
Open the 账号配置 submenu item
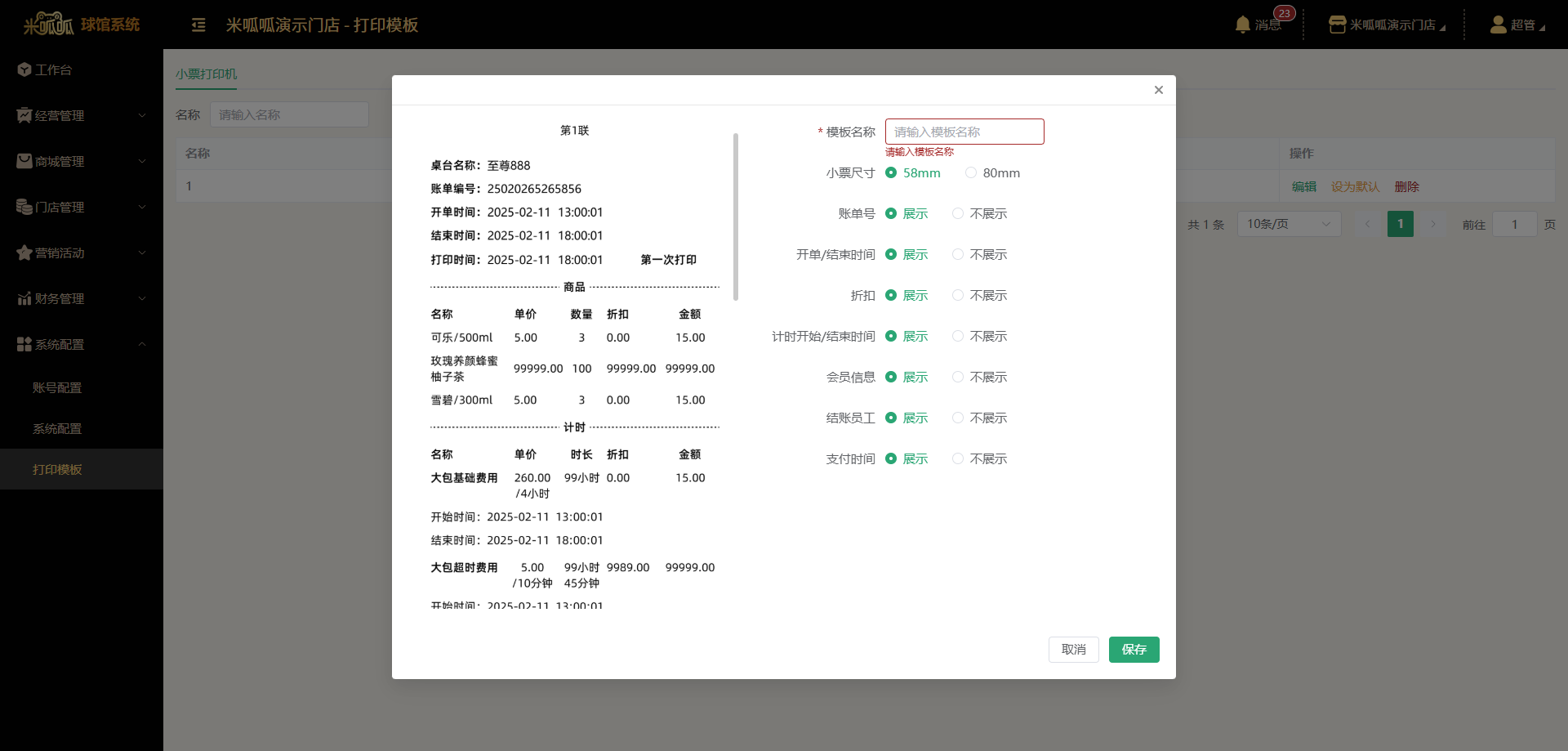[x=57, y=388]
